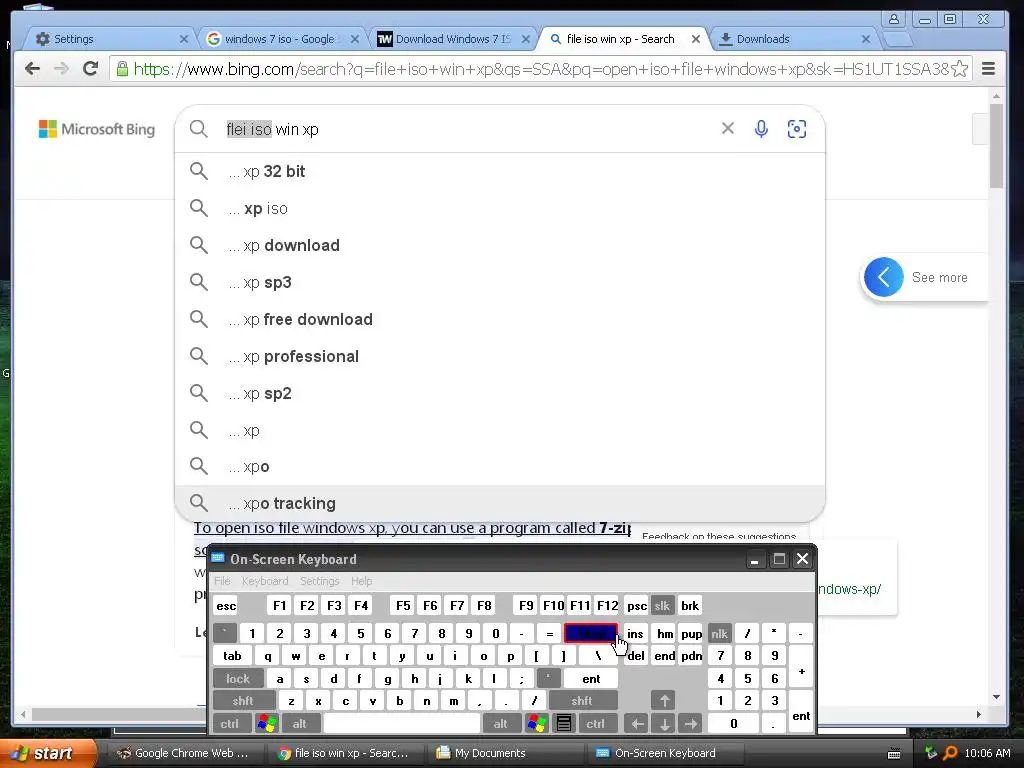Select suggestion 'xp 32 bit'
Screen dimensions: 1024x768
coord(500,171)
